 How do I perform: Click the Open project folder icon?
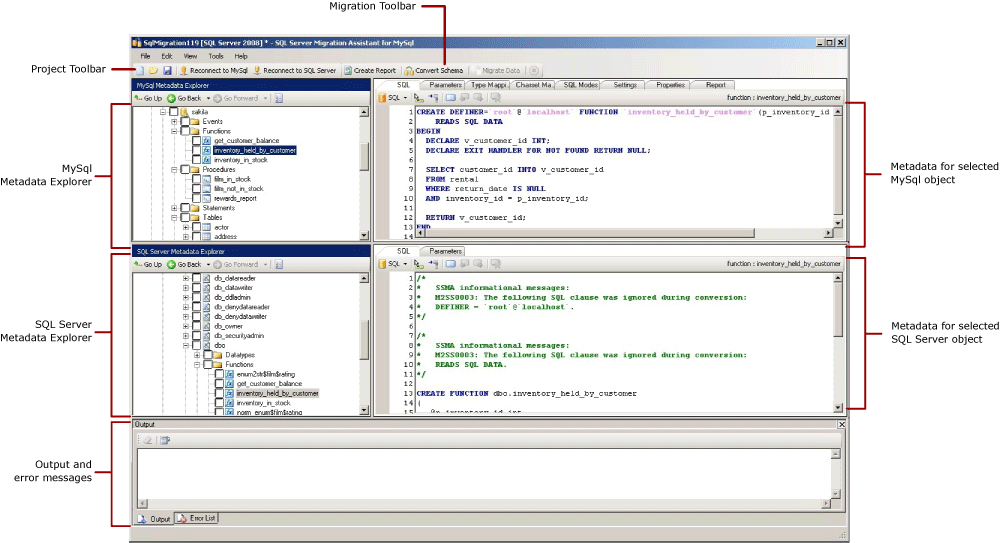[x=153, y=71]
